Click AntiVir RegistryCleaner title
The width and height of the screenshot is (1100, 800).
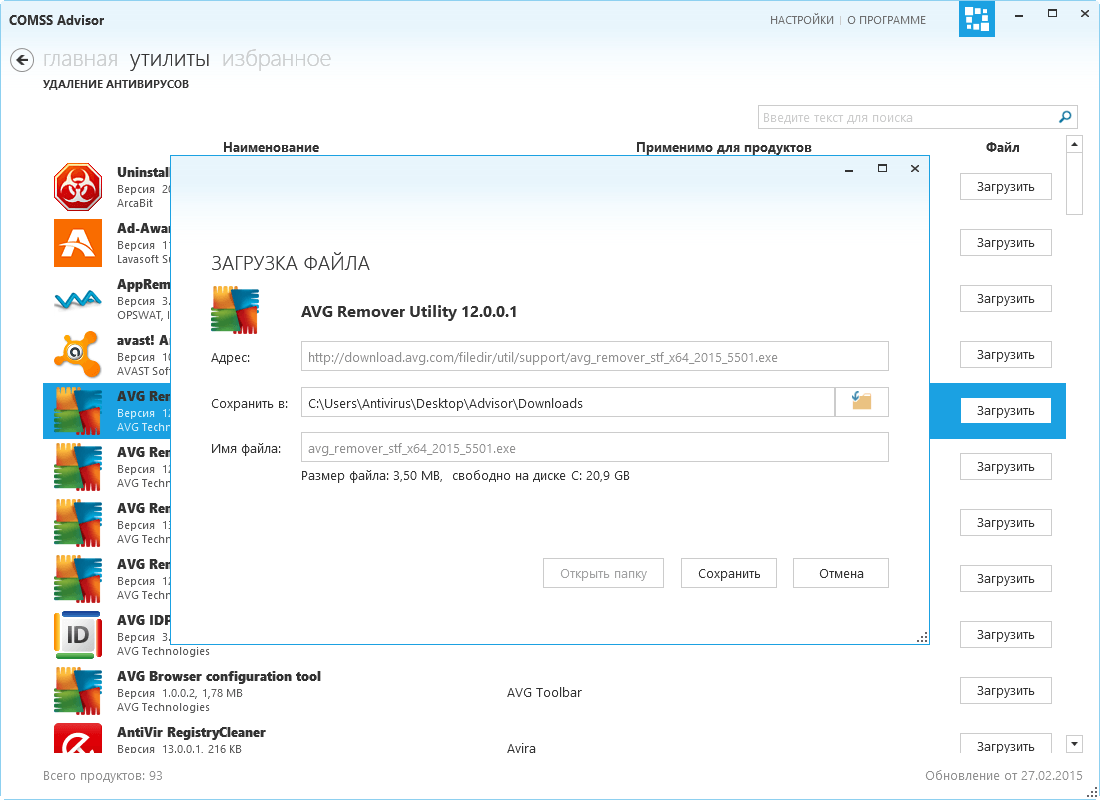(191, 732)
